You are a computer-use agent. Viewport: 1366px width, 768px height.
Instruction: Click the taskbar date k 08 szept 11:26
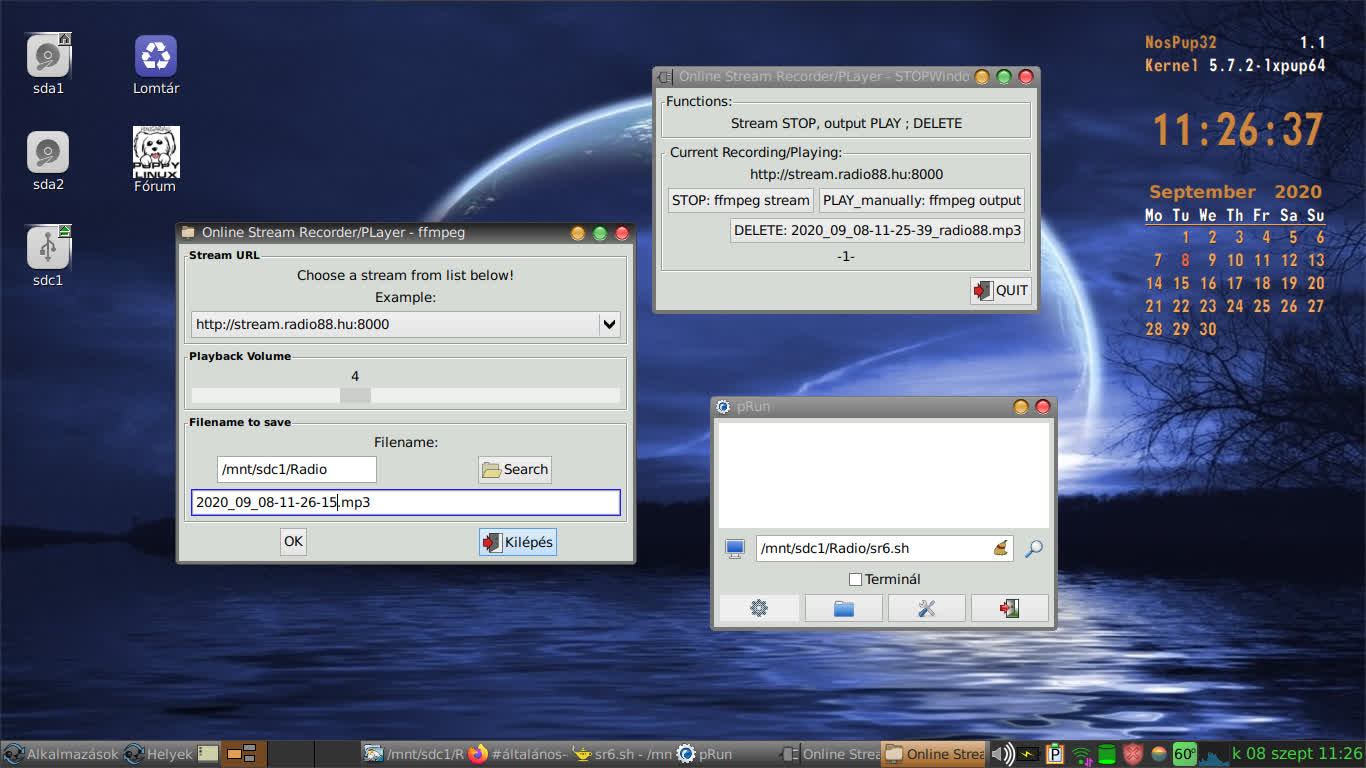click(x=1297, y=754)
